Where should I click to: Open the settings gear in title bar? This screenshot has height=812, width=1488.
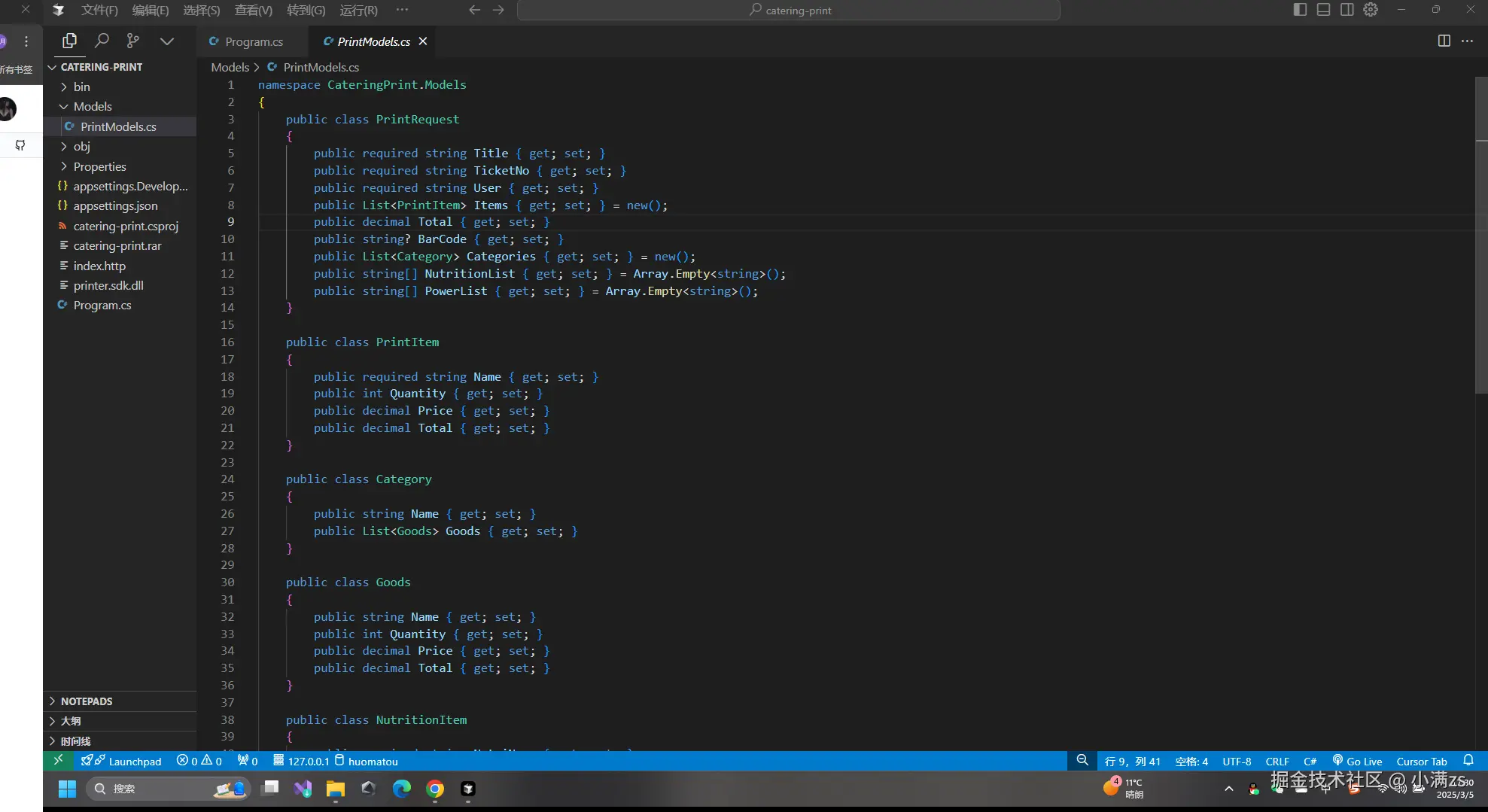[1371, 10]
